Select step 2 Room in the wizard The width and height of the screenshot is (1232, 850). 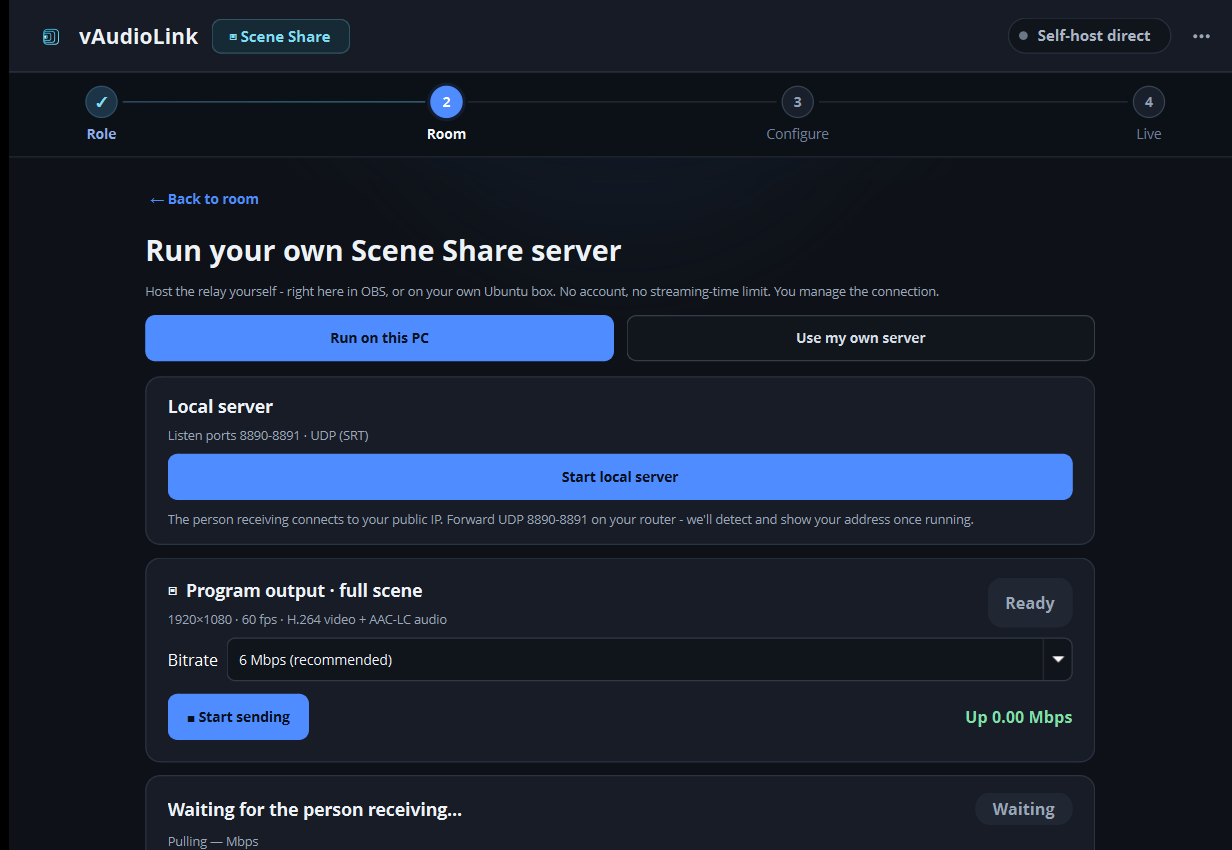click(x=446, y=102)
